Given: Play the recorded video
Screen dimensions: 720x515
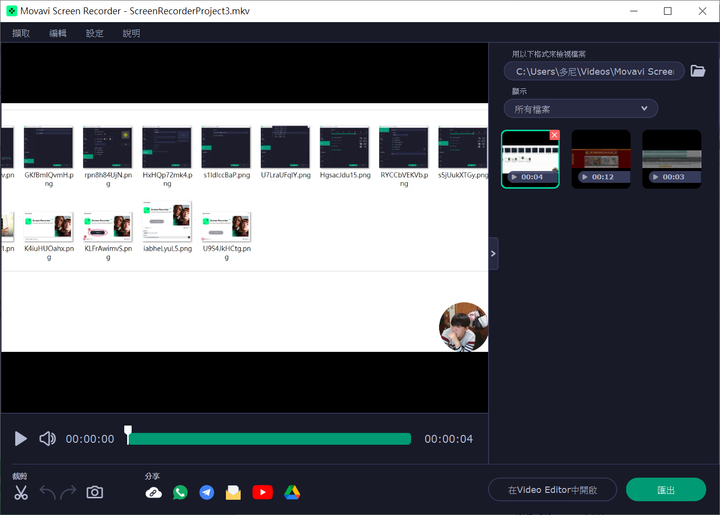Looking at the screenshot, I should tap(20, 439).
